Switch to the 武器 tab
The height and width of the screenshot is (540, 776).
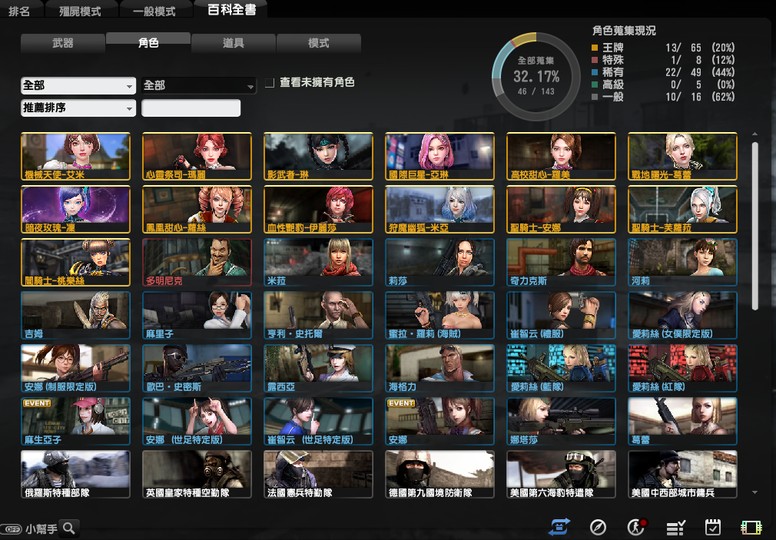click(62, 43)
